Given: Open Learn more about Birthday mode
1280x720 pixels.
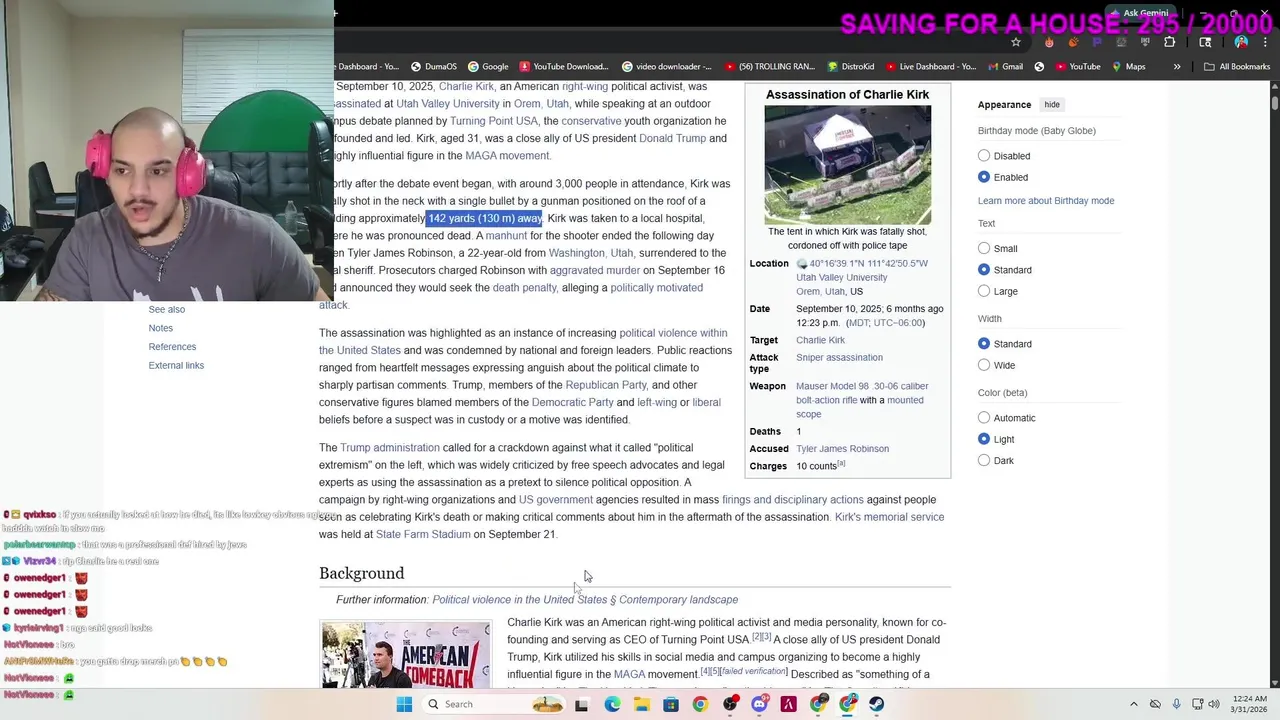Looking at the screenshot, I should 1046,201.
